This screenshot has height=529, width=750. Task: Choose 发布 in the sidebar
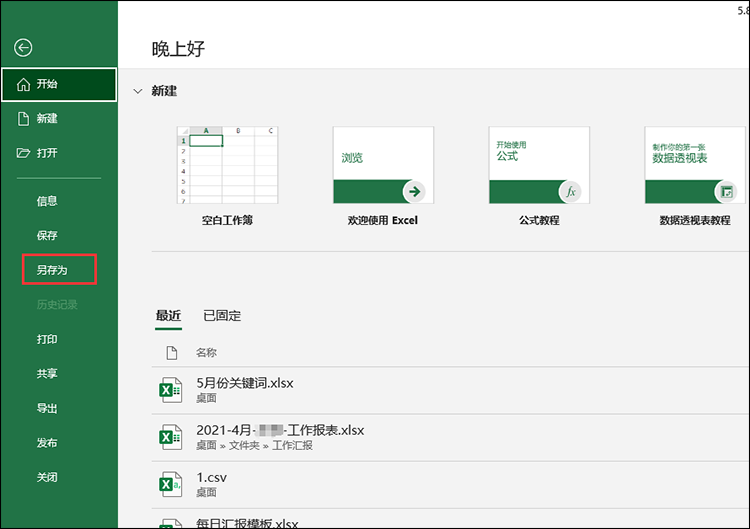[x=47, y=443]
